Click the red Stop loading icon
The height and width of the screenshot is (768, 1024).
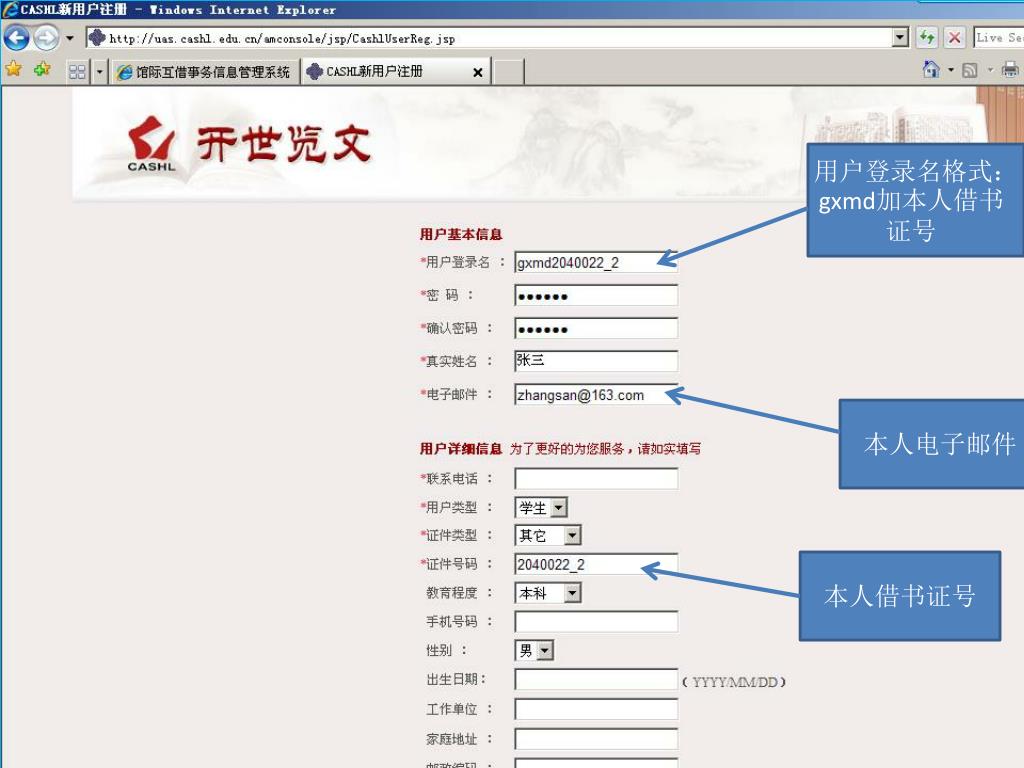[x=954, y=38]
